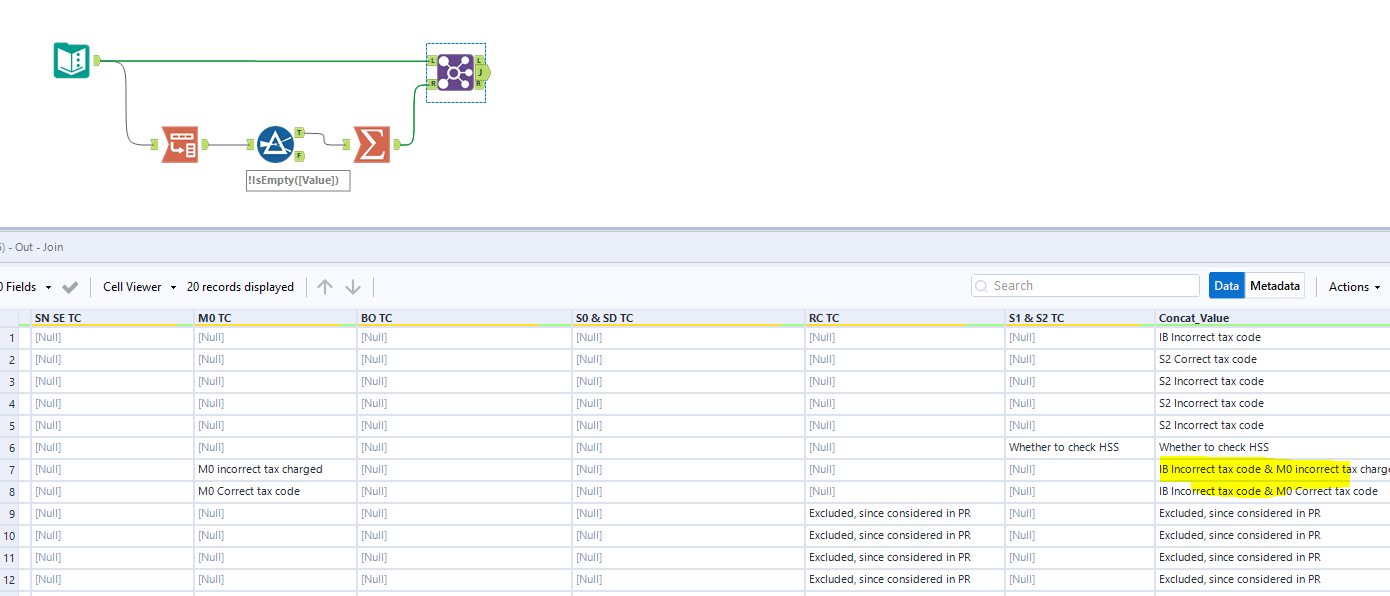Click the up arrow record navigation icon

[x=324, y=286]
